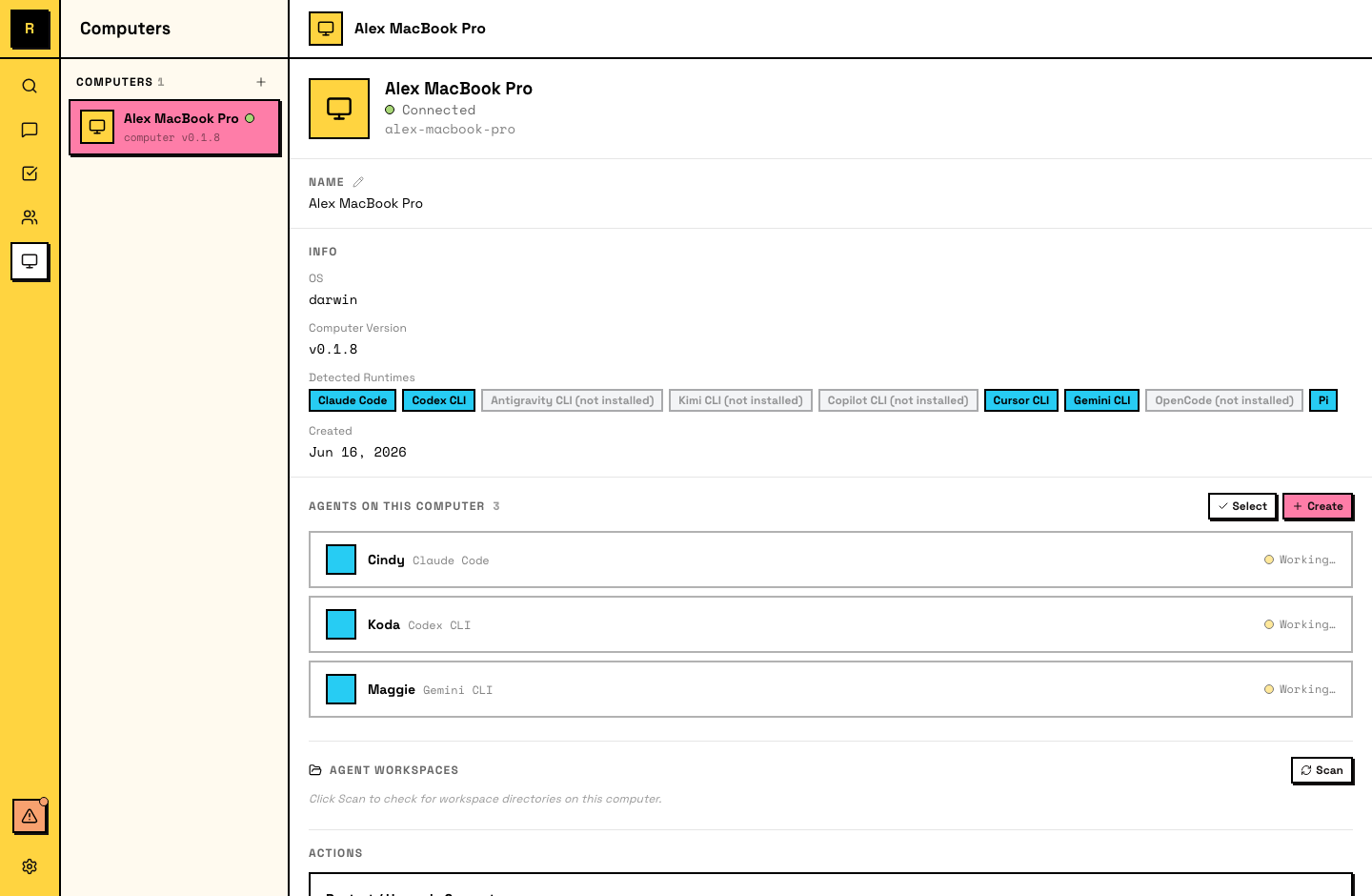Image resolution: width=1372 pixels, height=896 pixels.
Task: Click the R workspace logo
Action: point(30,29)
